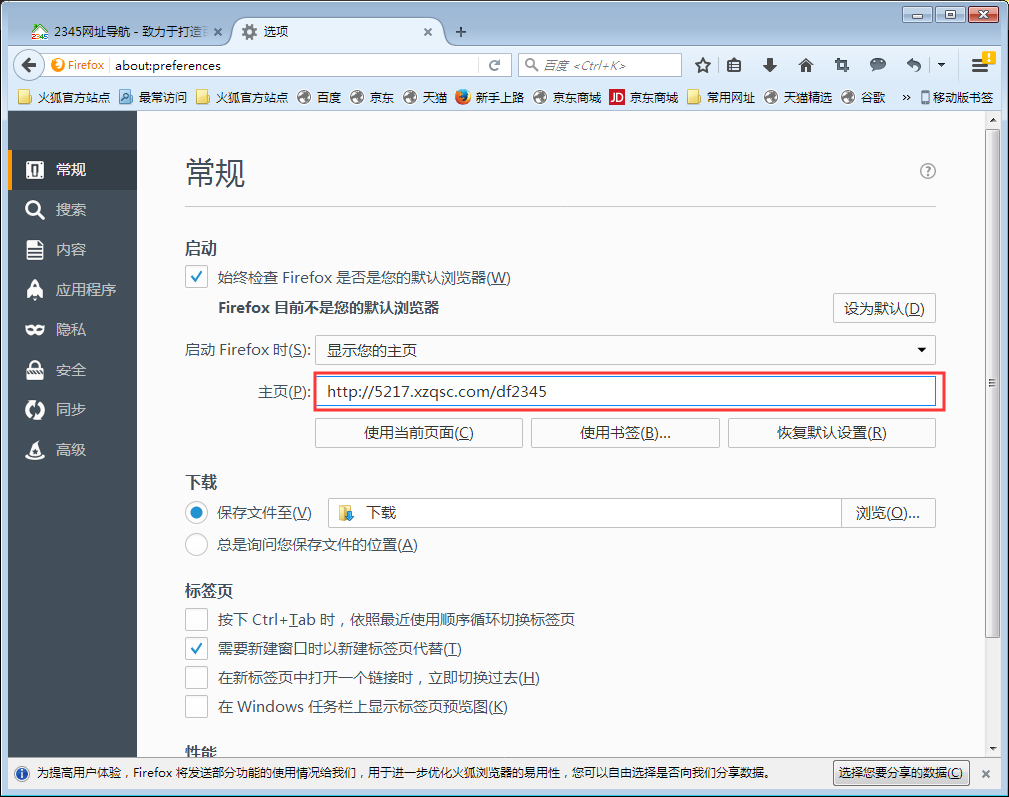Click the homepage URL input field
The width and height of the screenshot is (1009, 797).
coord(630,391)
